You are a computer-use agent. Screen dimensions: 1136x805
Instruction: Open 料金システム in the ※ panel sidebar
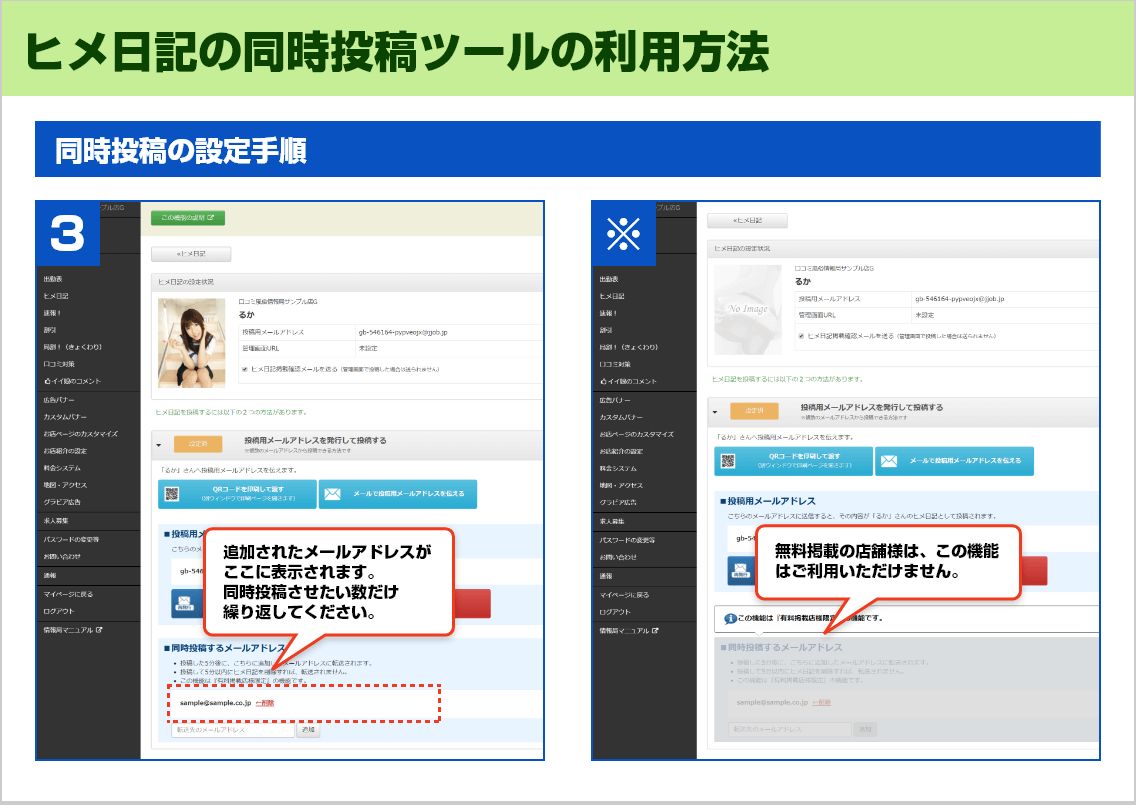[x=618, y=468]
